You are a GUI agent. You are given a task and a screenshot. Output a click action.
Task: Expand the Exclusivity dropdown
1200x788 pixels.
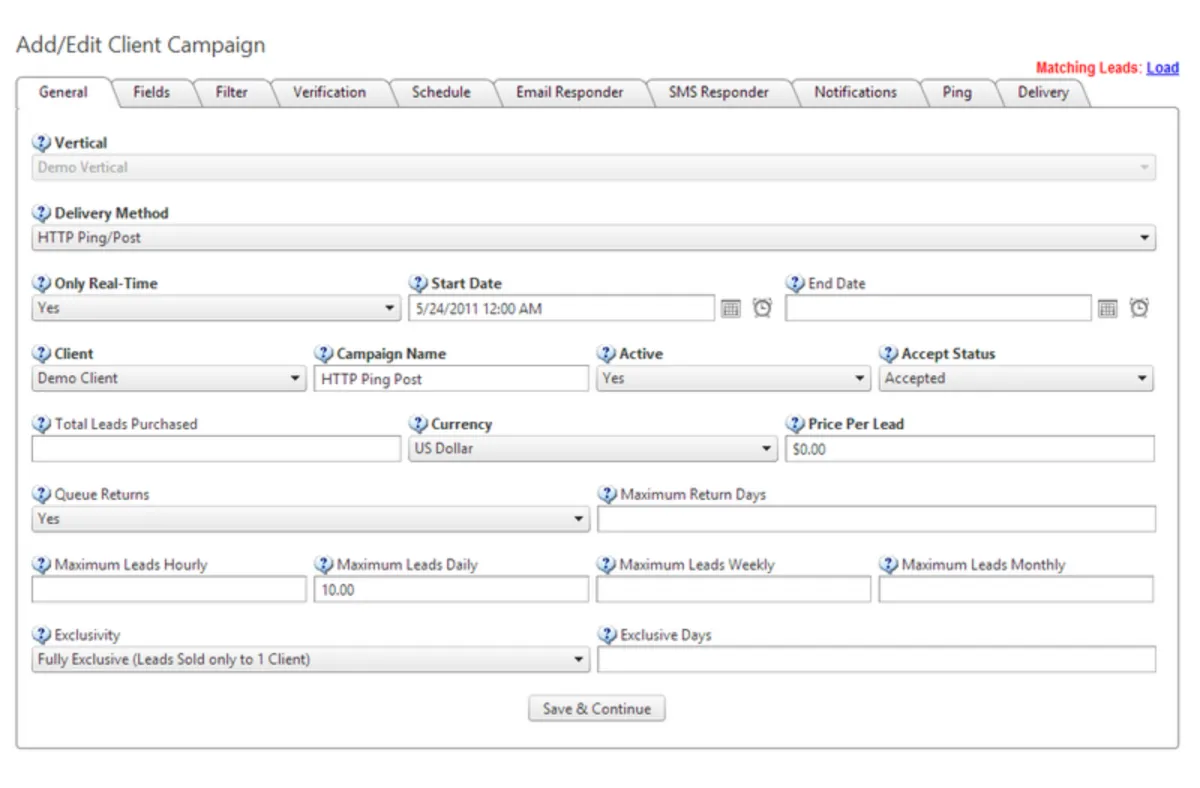click(578, 660)
